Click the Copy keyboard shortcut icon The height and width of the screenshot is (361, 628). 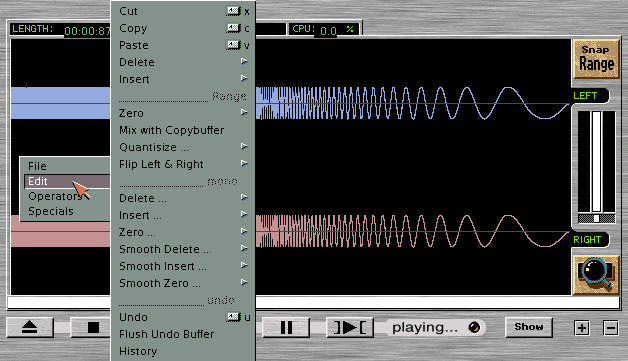(x=233, y=28)
